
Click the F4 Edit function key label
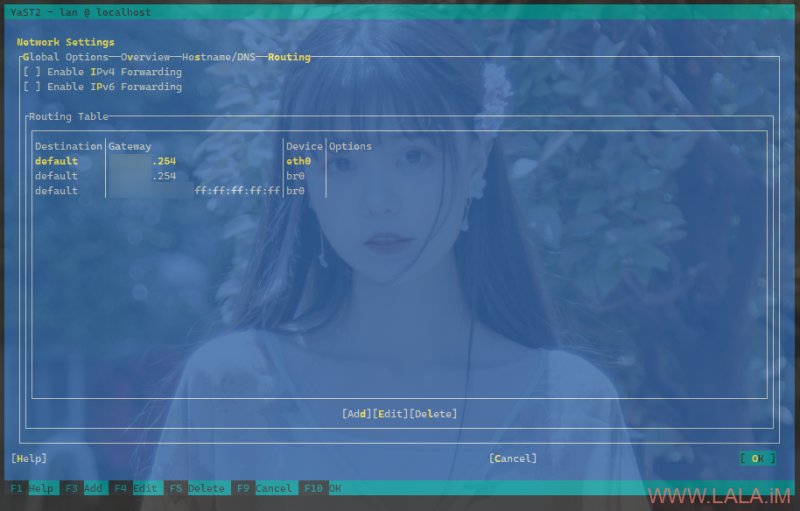[x=136, y=489]
